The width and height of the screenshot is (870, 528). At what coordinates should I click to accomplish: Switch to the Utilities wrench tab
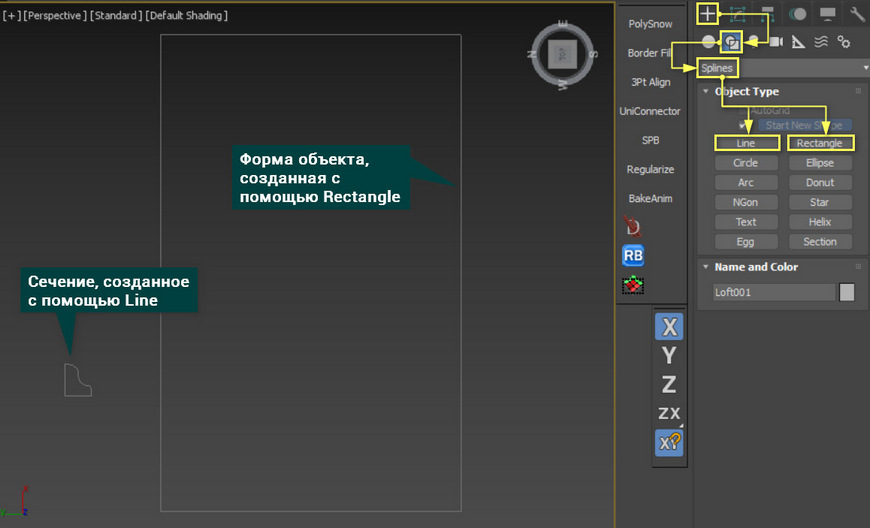point(857,14)
